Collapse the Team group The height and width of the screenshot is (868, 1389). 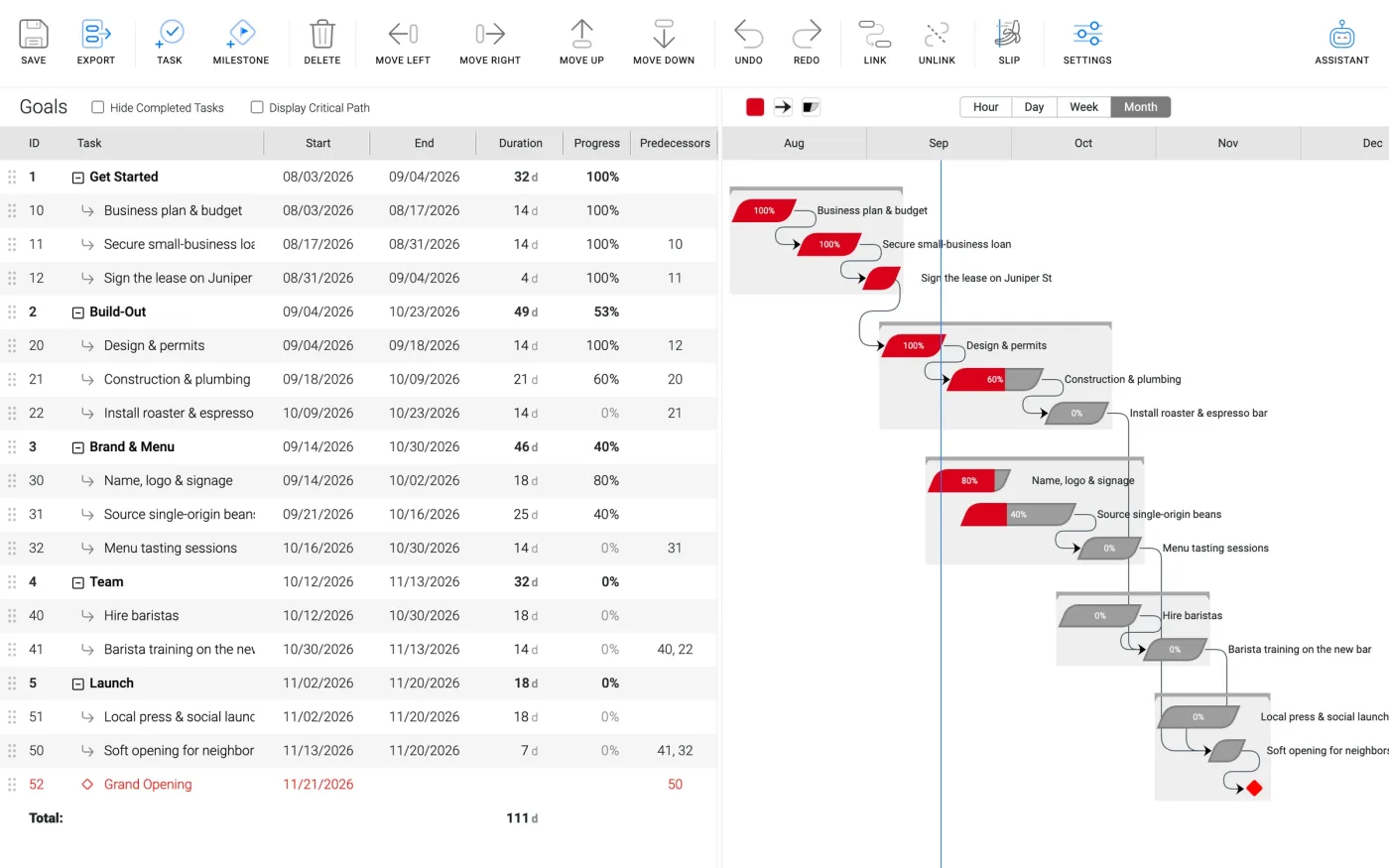point(77,582)
